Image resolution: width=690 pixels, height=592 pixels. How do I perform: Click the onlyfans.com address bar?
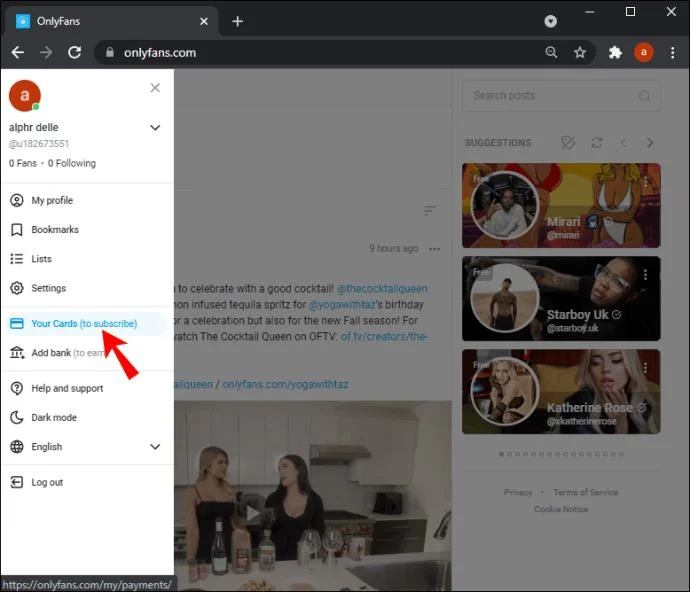pos(160,53)
